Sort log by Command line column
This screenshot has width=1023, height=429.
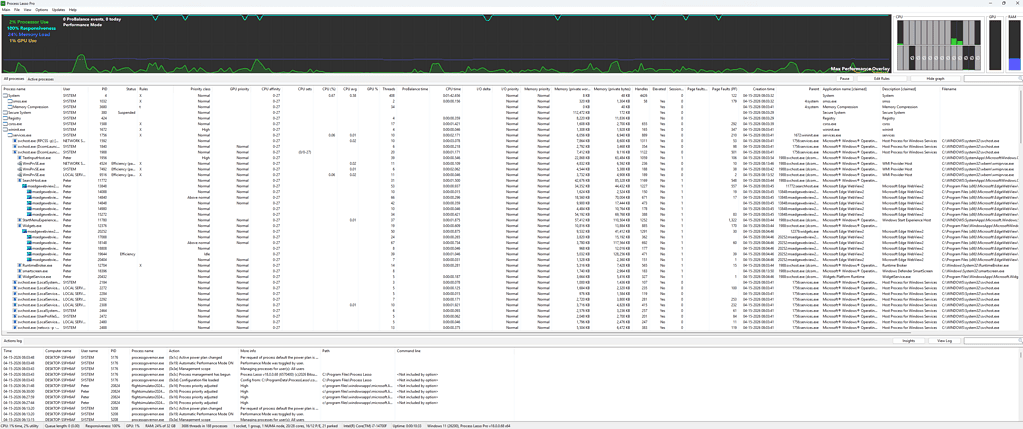[x=408, y=350]
